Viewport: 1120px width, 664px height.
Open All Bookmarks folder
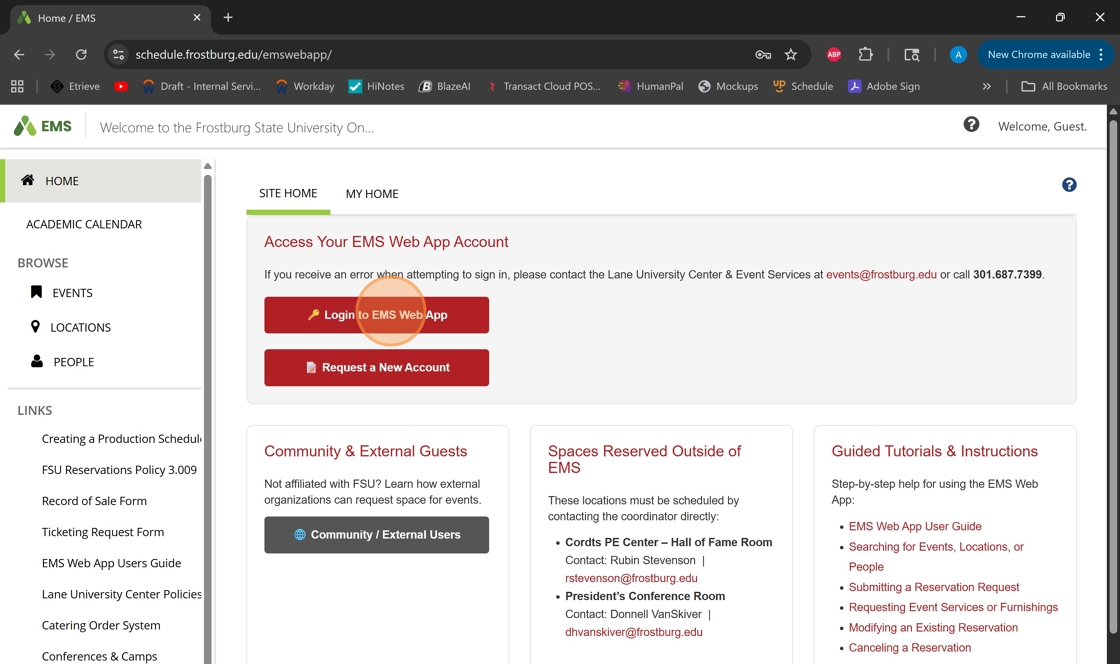tap(1064, 86)
